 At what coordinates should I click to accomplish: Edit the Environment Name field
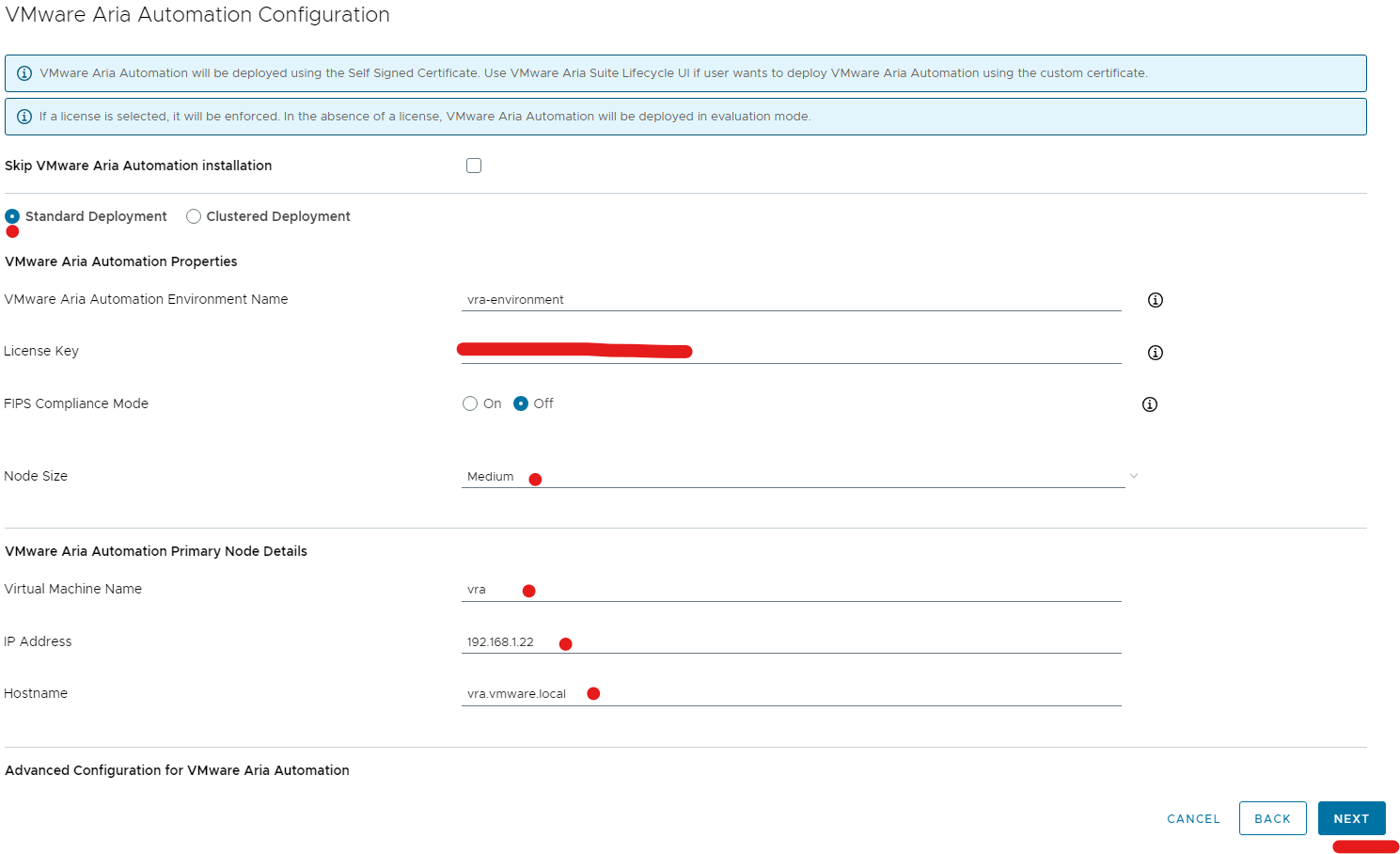click(792, 300)
